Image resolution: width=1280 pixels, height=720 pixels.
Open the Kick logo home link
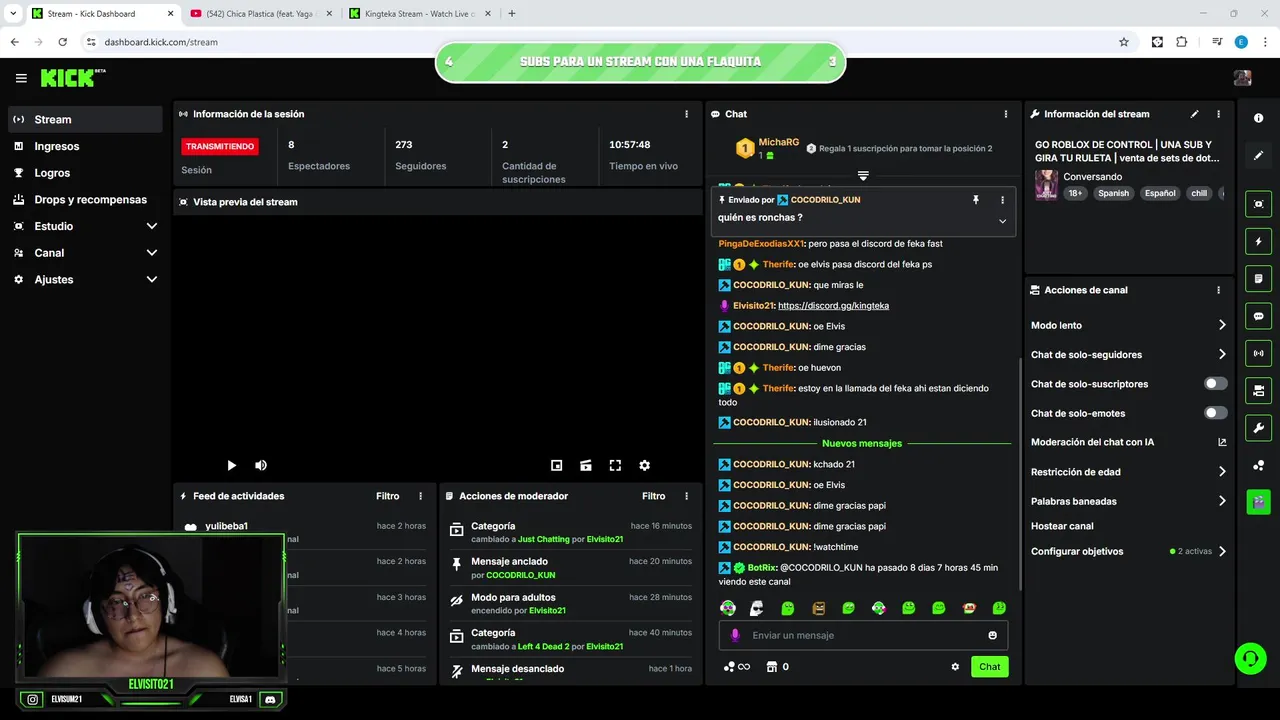tap(72, 78)
